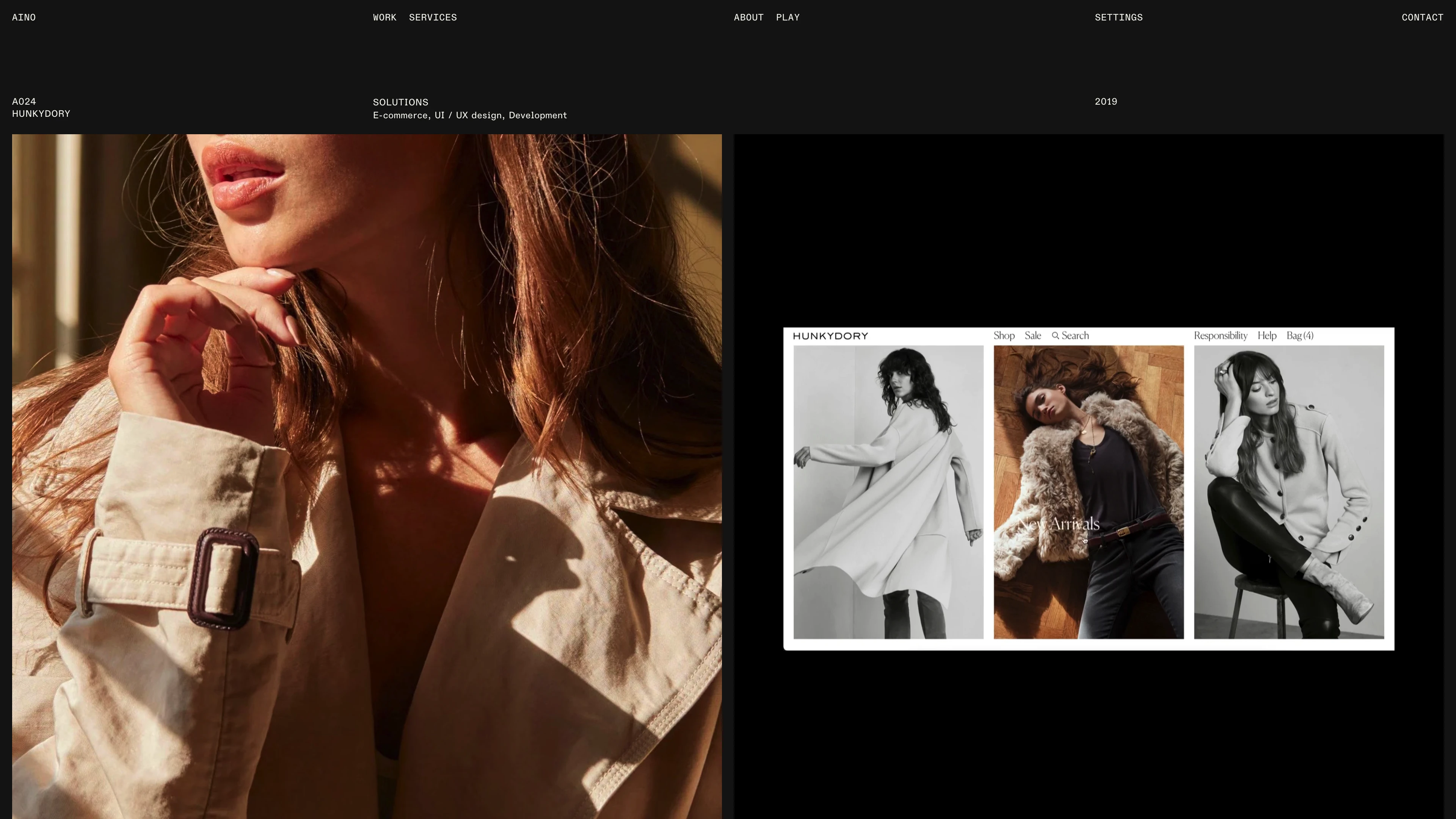The height and width of the screenshot is (819, 1456).
Task: Open the WORK menu item
Action: point(384,17)
